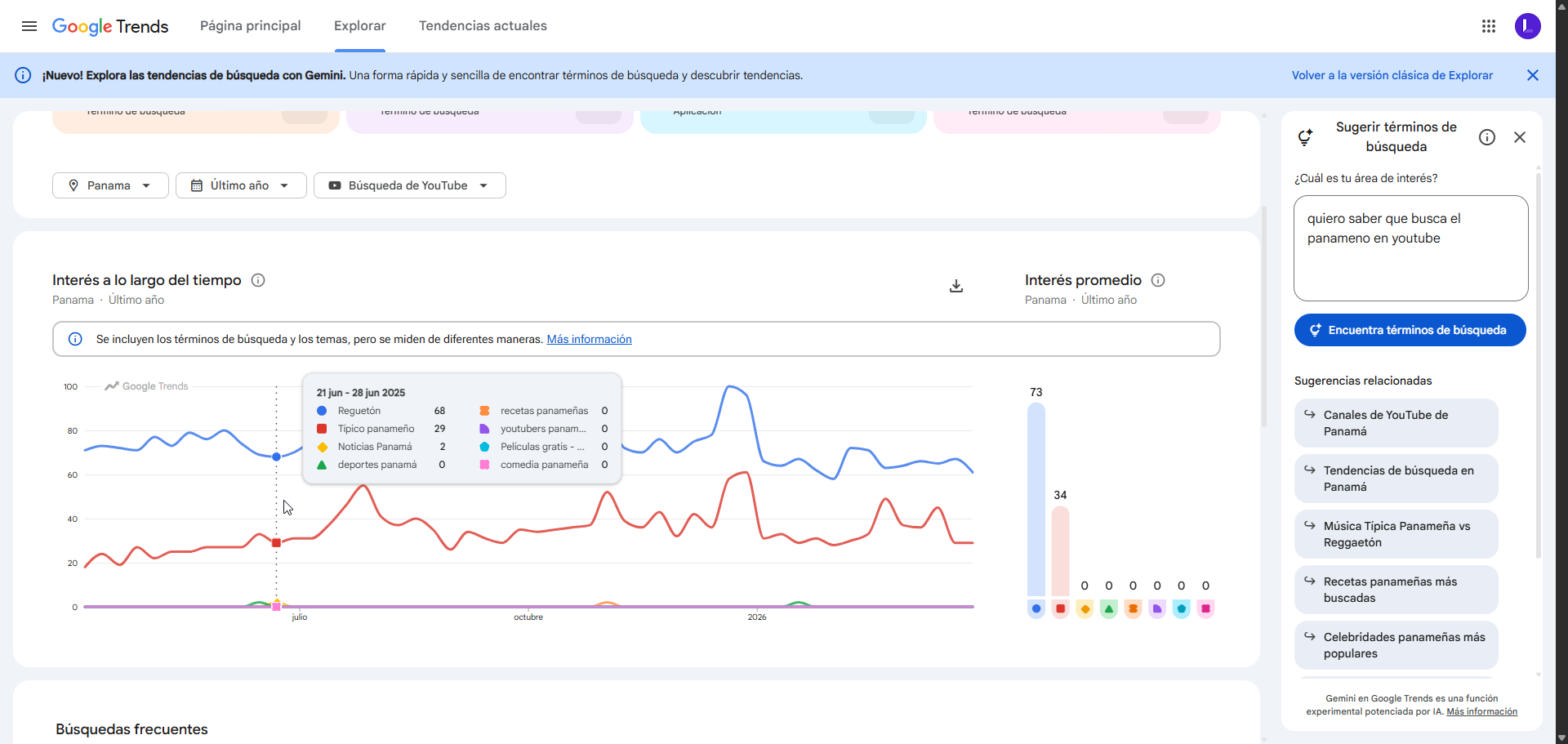
Task: Open the hamburger main menu
Action: [x=29, y=26]
